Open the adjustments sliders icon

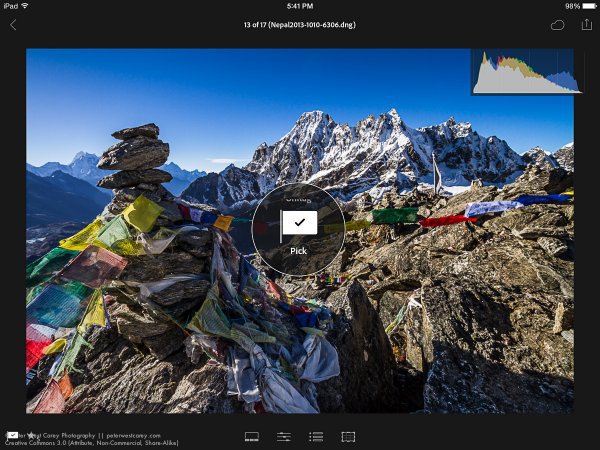coord(284,437)
